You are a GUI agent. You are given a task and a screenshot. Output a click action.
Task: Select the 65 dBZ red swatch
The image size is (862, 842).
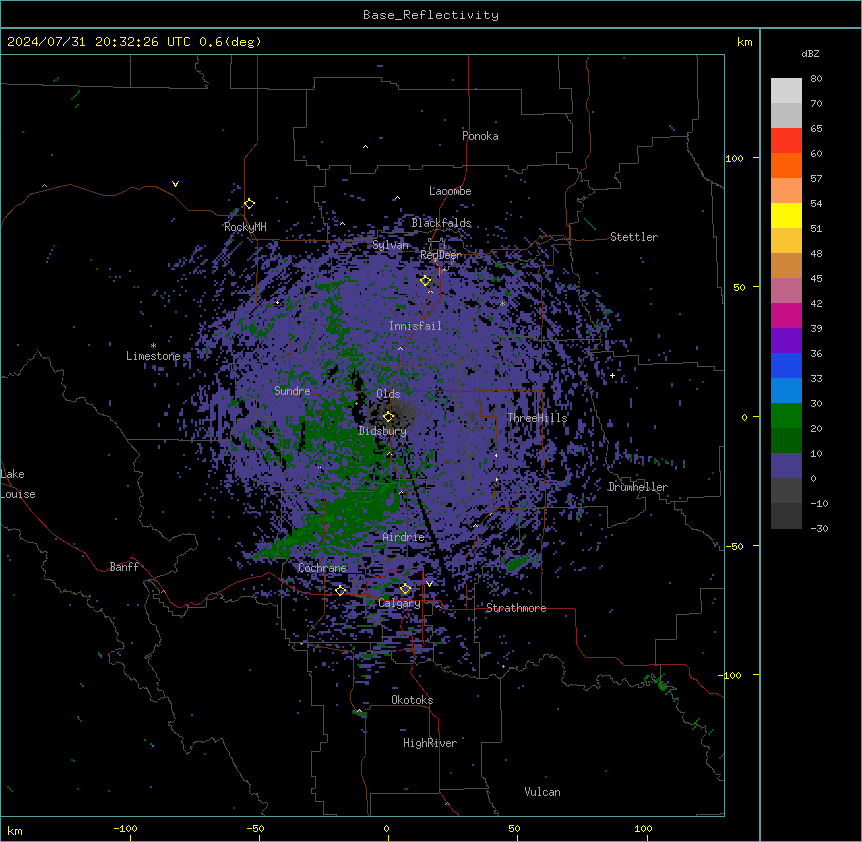[x=786, y=141]
